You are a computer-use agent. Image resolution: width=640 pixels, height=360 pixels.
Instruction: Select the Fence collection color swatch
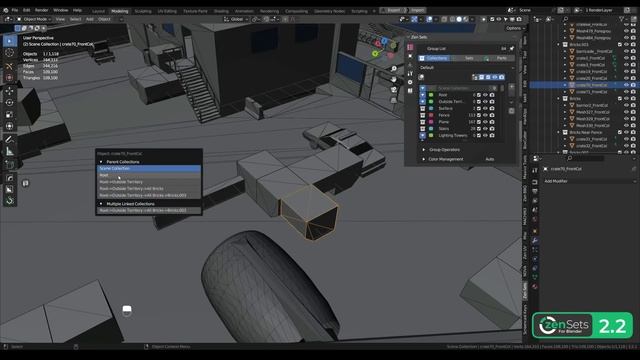pos(431,115)
